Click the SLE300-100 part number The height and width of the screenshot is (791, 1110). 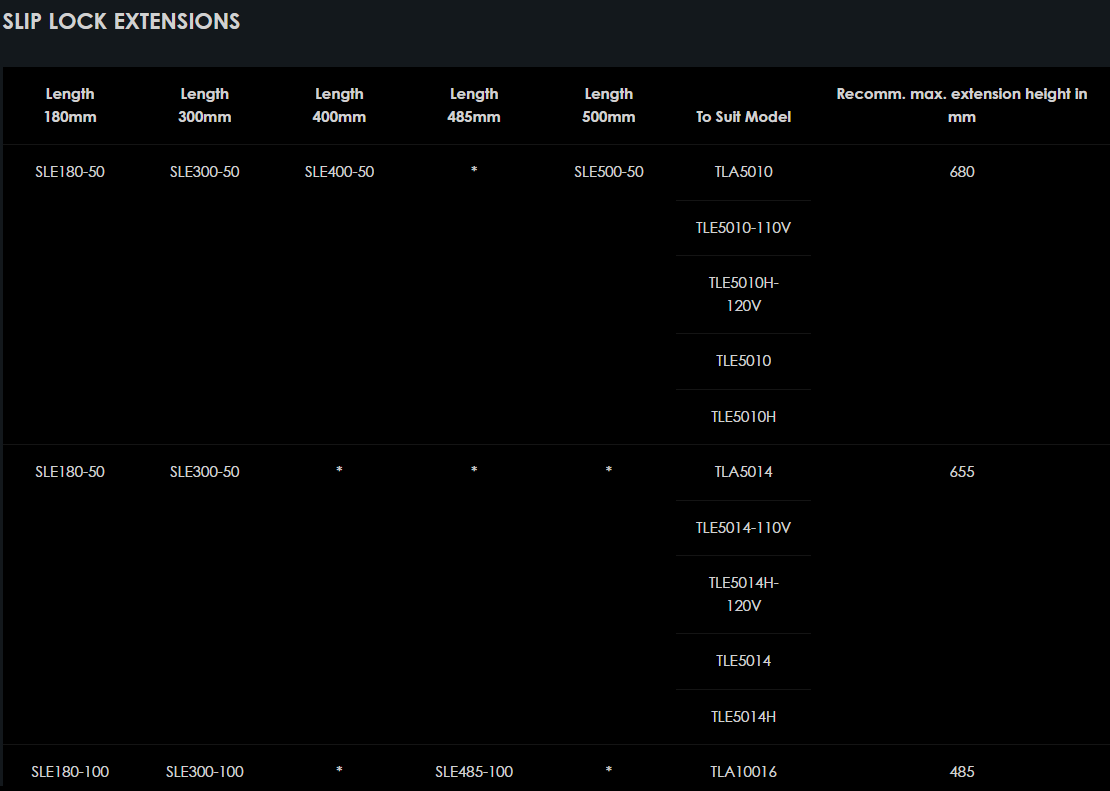[204, 772]
